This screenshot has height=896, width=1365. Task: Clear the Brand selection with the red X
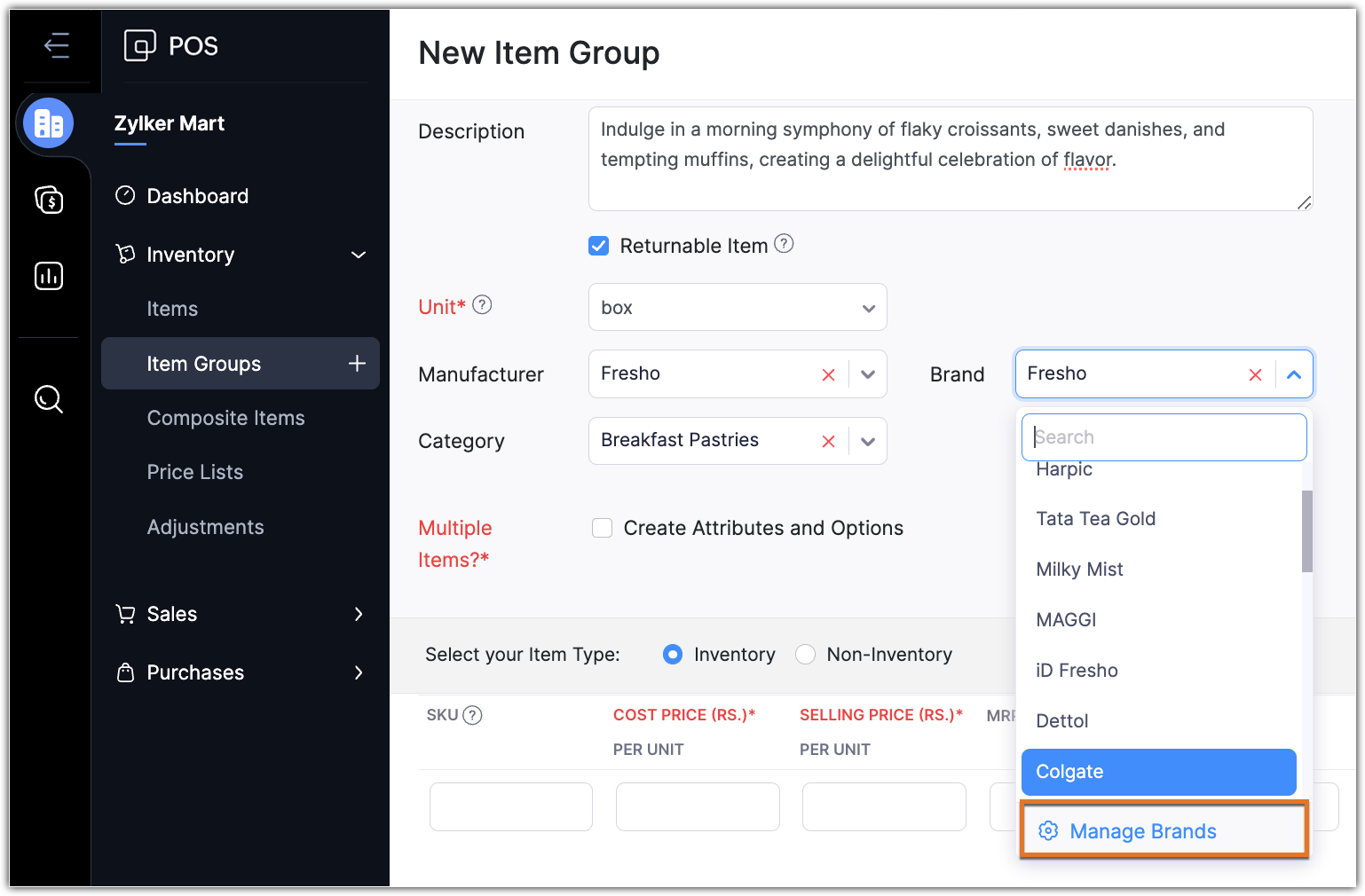pyautogui.click(x=1255, y=374)
